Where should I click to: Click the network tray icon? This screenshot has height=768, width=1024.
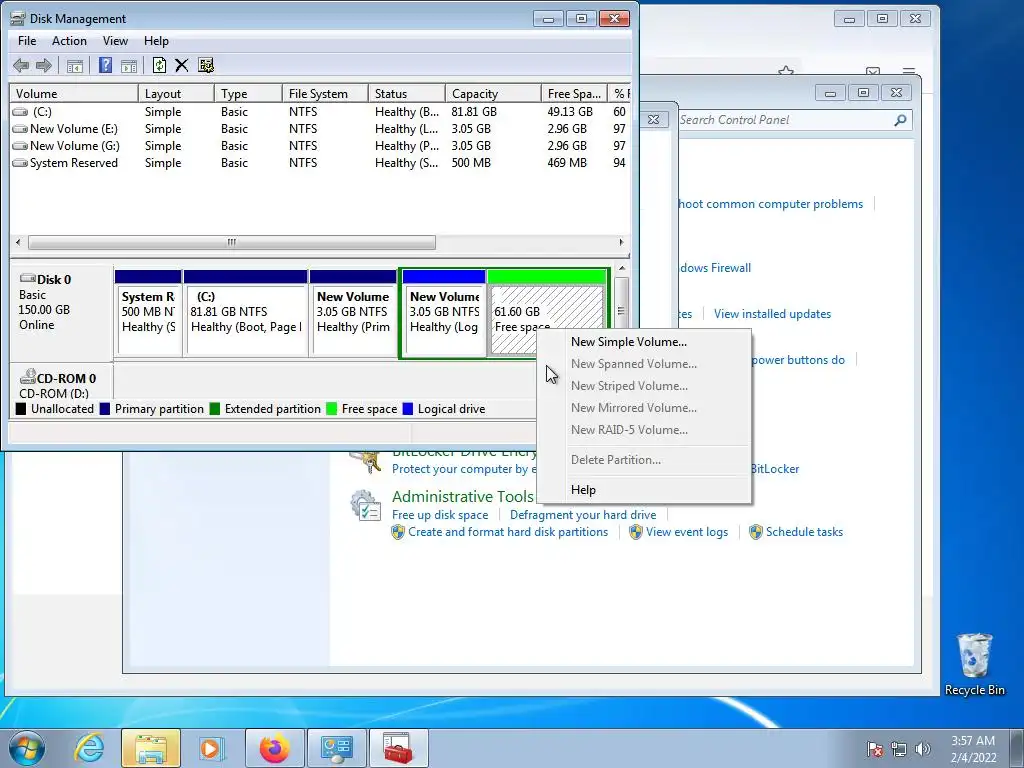(x=899, y=749)
